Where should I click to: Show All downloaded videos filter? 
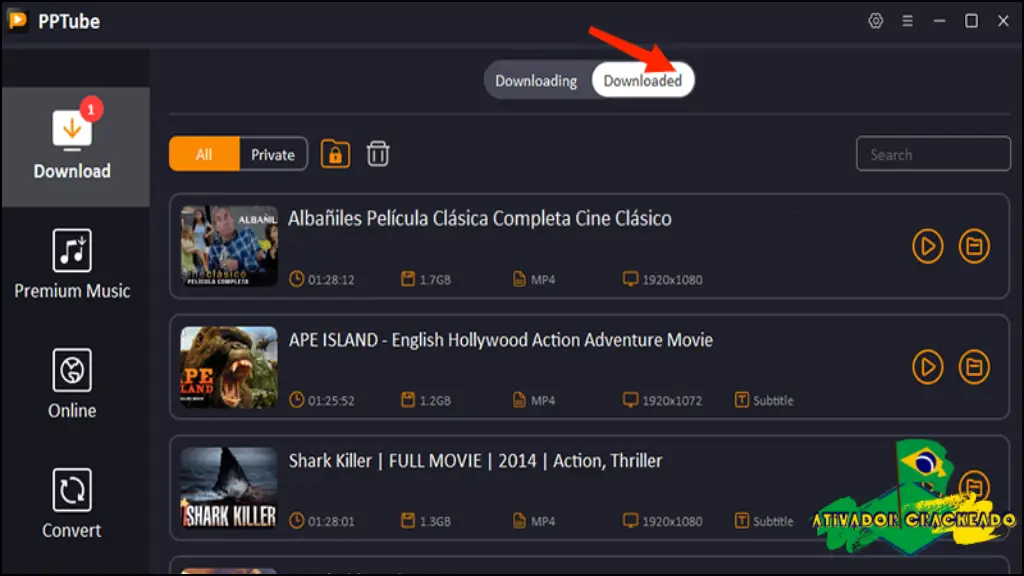click(x=204, y=154)
